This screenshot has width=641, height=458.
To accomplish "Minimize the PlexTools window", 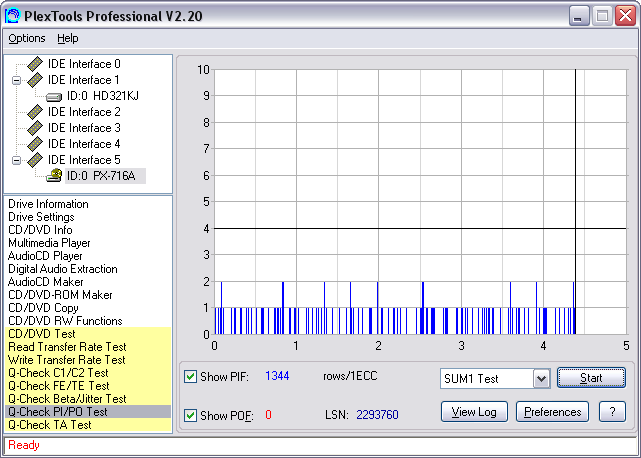I will [x=579, y=16].
